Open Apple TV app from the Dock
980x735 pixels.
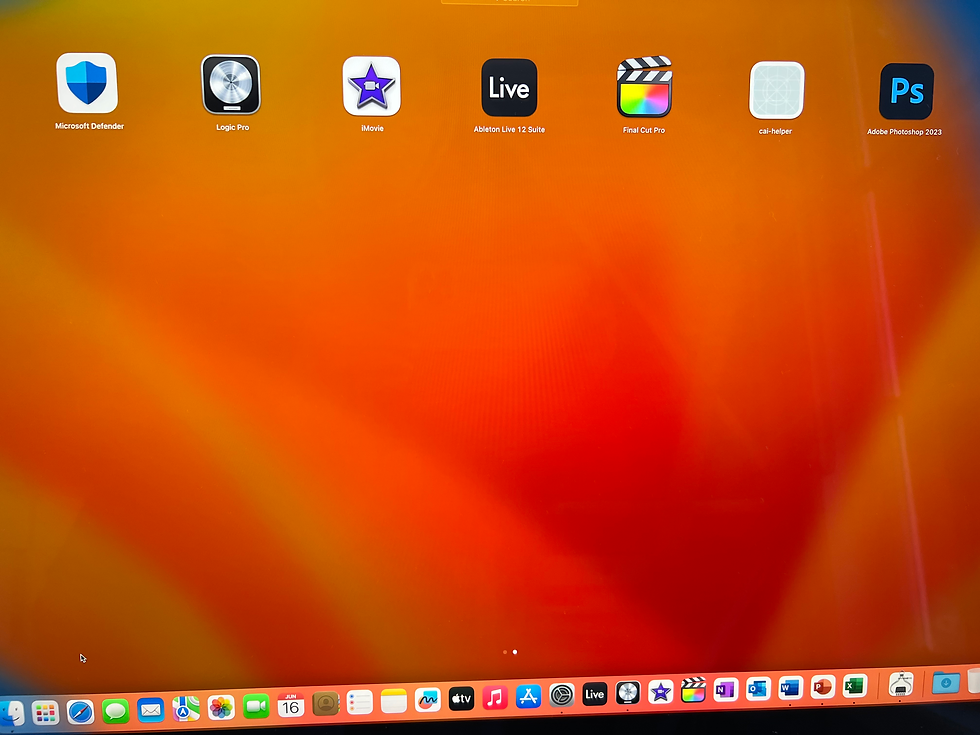[x=461, y=699]
